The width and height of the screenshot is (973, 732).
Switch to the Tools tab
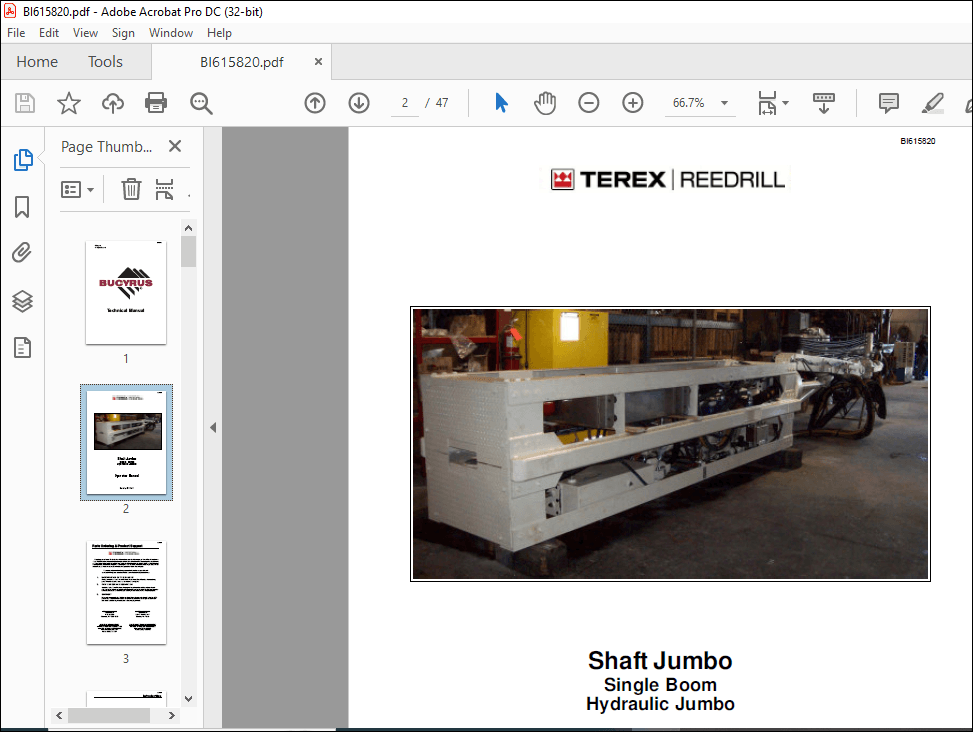point(105,61)
